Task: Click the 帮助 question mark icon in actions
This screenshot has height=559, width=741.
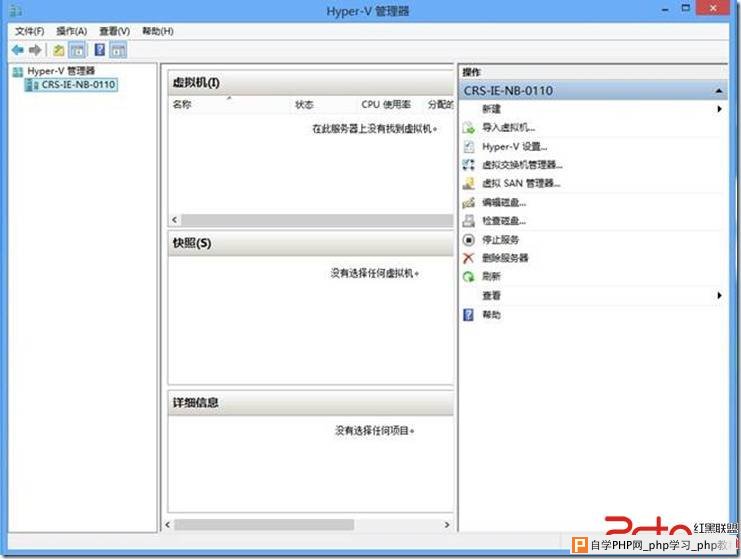Action: (468, 315)
